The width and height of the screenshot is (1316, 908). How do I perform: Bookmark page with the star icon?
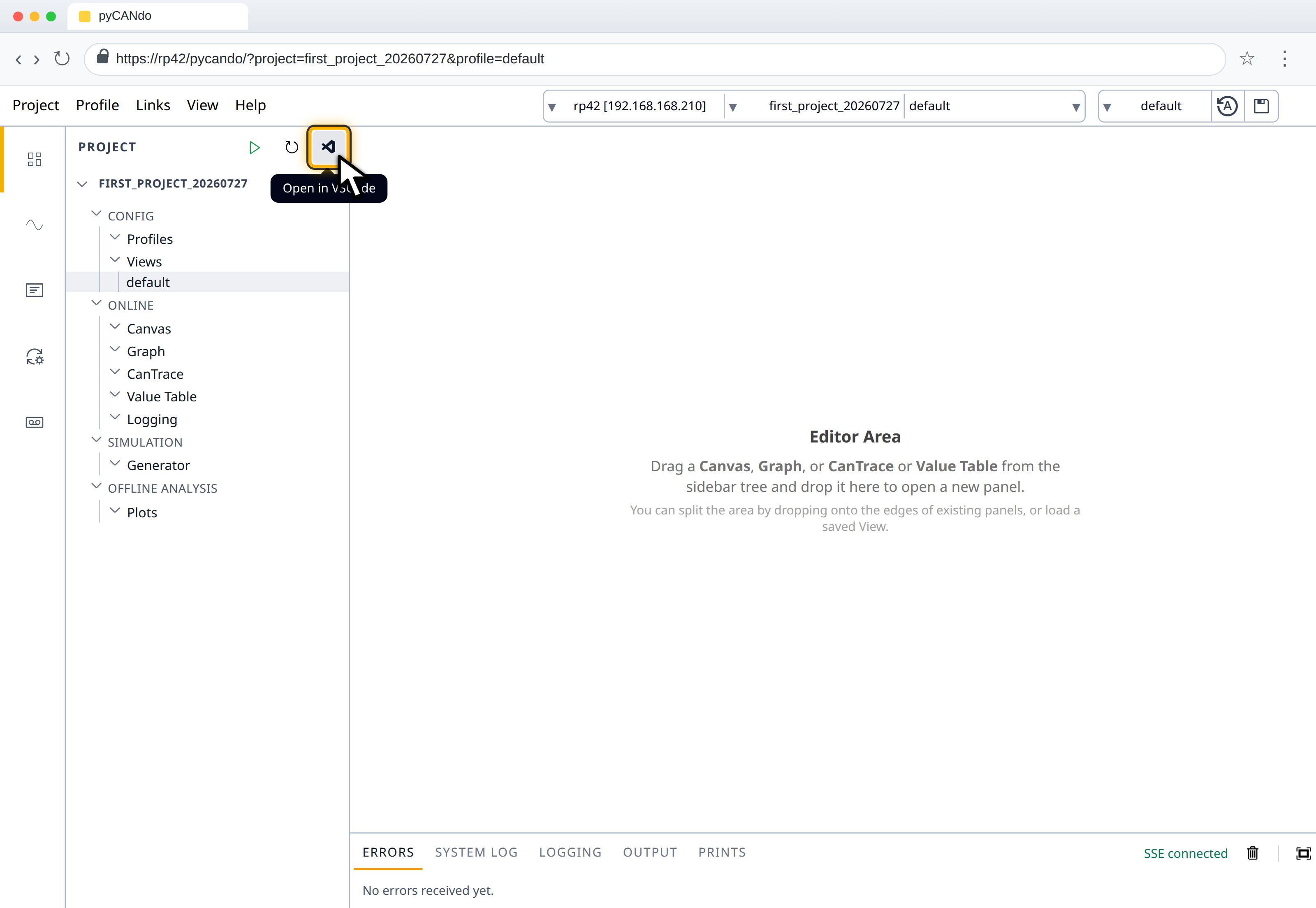click(x=1247, y=58)
